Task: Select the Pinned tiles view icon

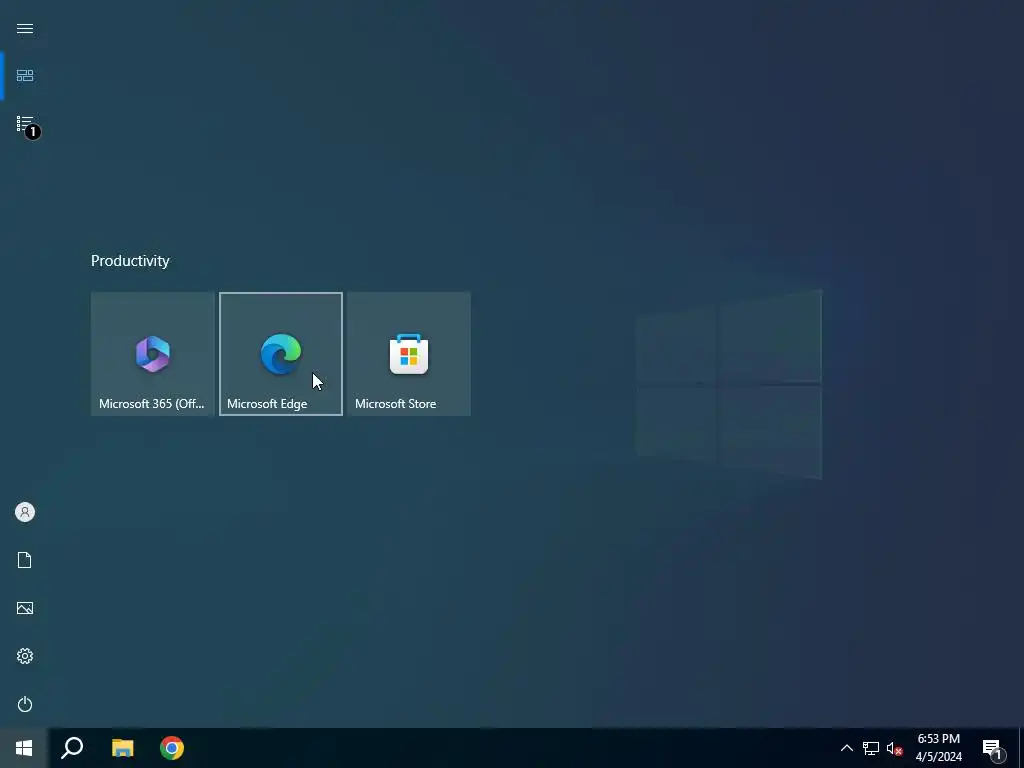Action: coord(25,76)
